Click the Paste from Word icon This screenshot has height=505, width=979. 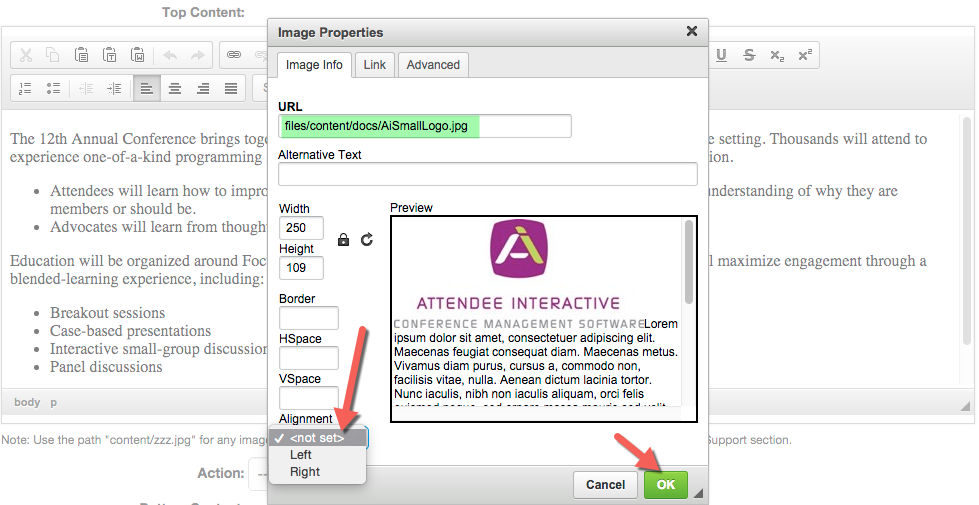point(138,56)
